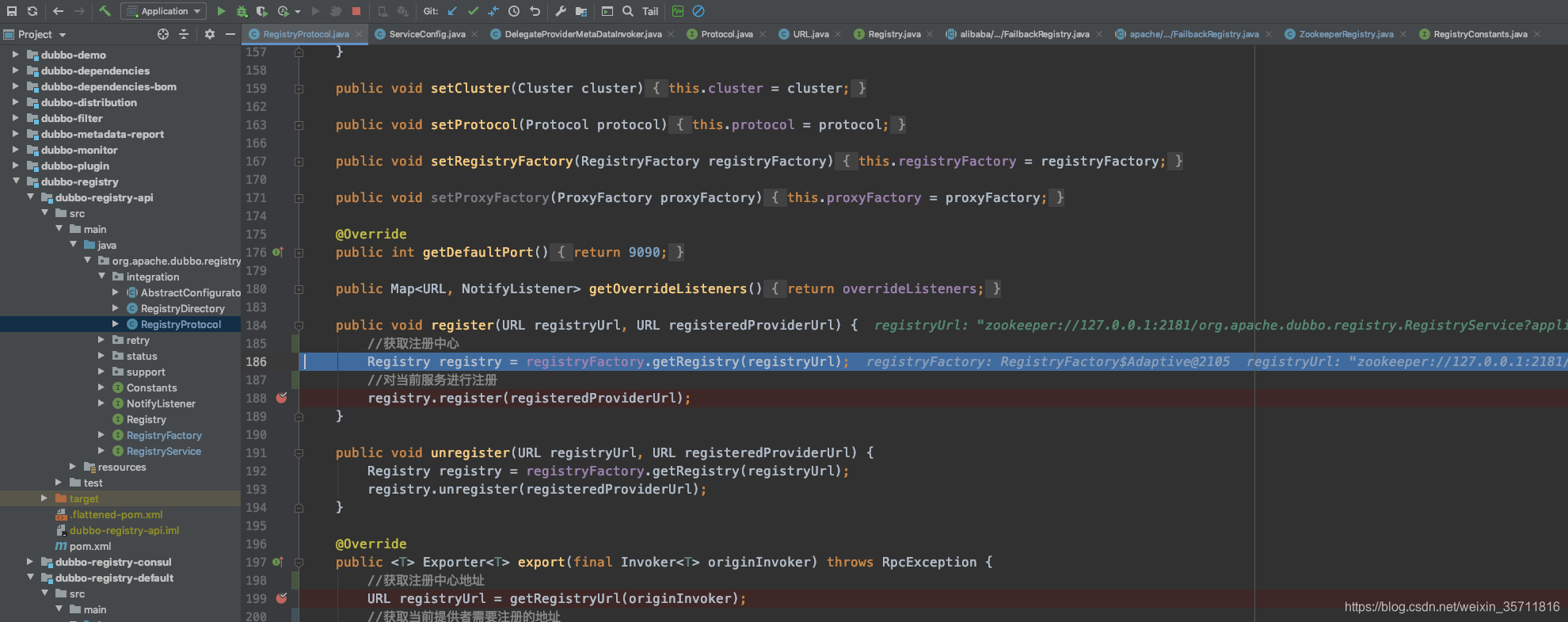The height and width of the screenshot is (622, 1568).
Task: Open Project Structure folder icon
Action: click(x=581, y=11)
